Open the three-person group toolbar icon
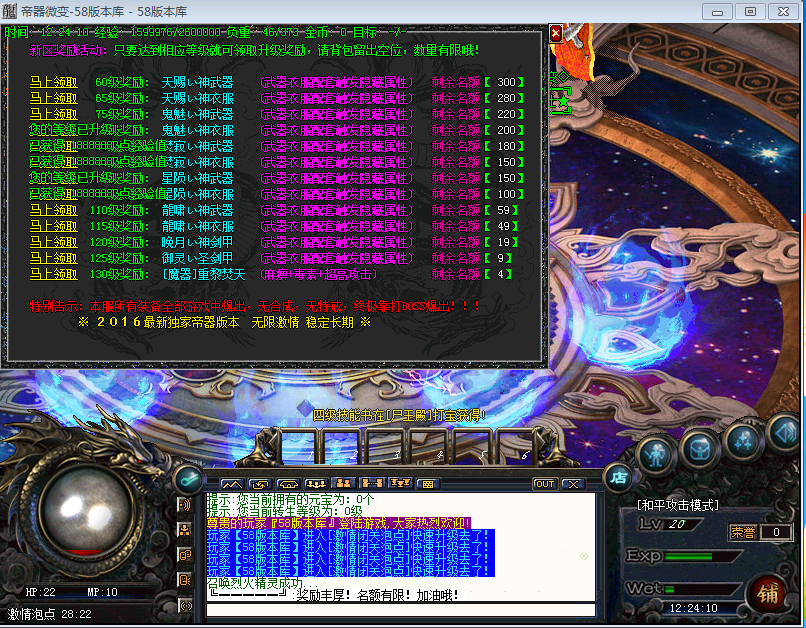The width and height of the screenshot is (806, 628). [x=316, y=484]
